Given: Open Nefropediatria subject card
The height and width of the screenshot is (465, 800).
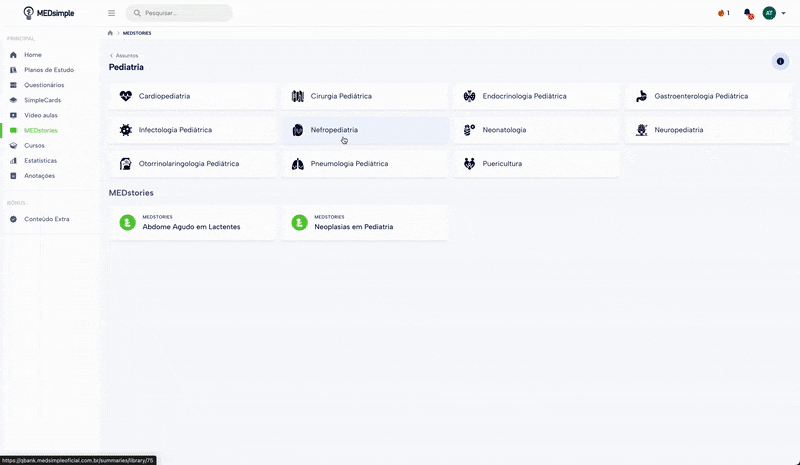Looking at the screenshot, I should 365,130.
